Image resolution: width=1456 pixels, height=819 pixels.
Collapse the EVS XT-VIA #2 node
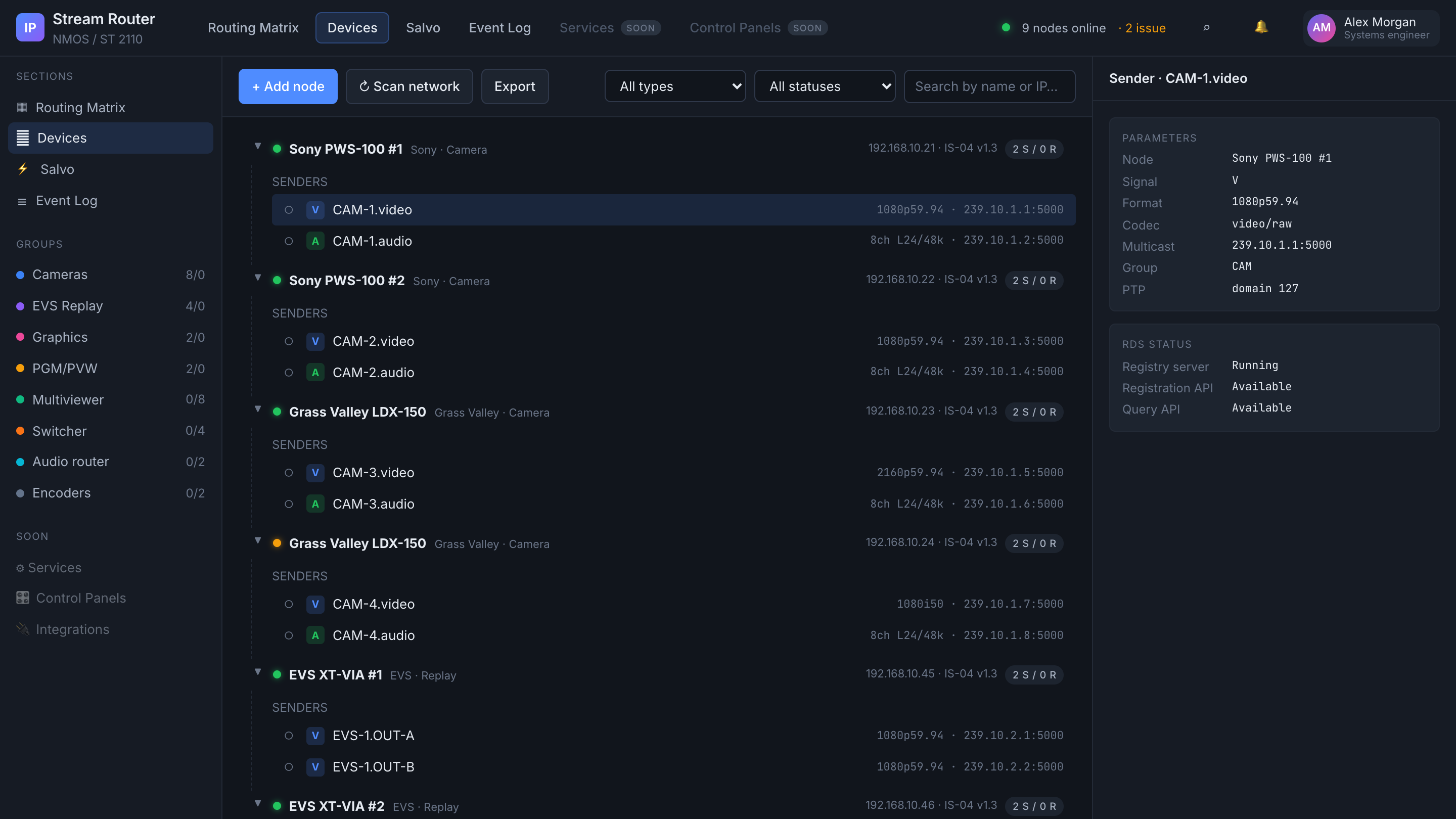tap(258, 803)
